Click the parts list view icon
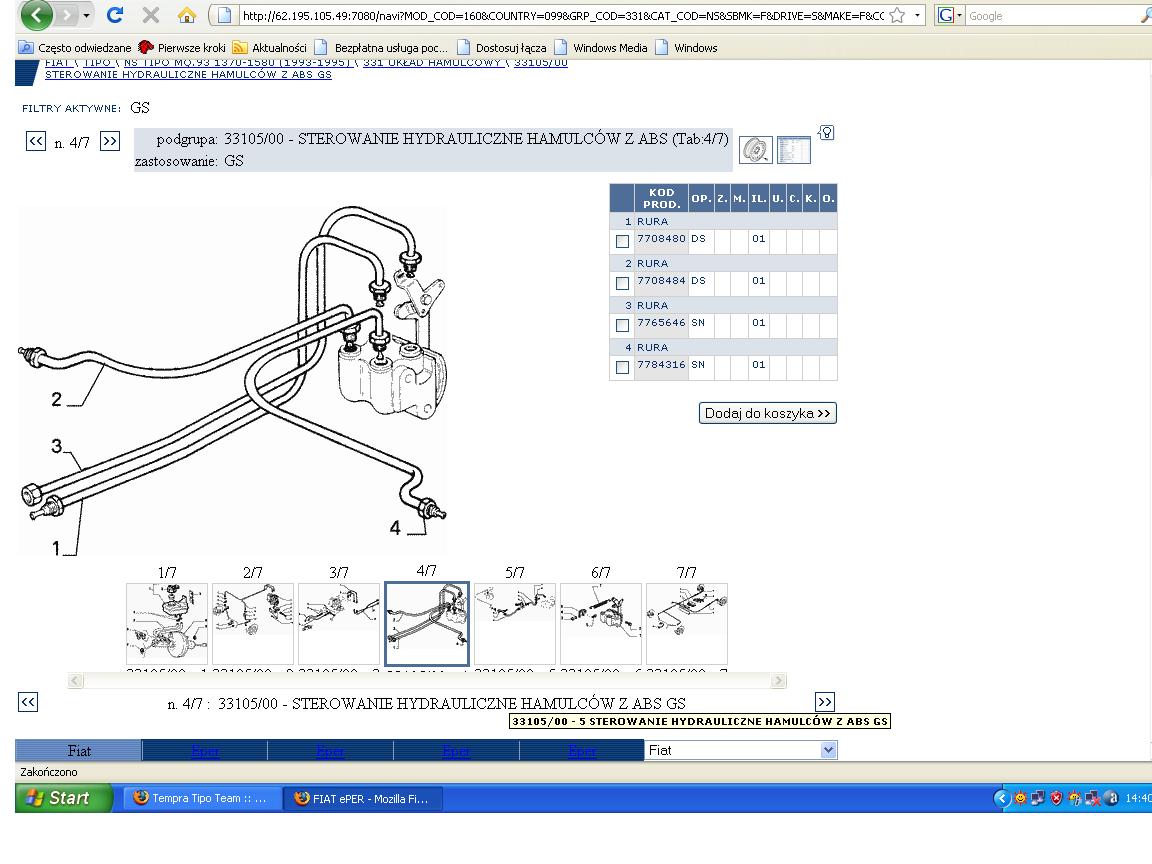 click(793, 150)
